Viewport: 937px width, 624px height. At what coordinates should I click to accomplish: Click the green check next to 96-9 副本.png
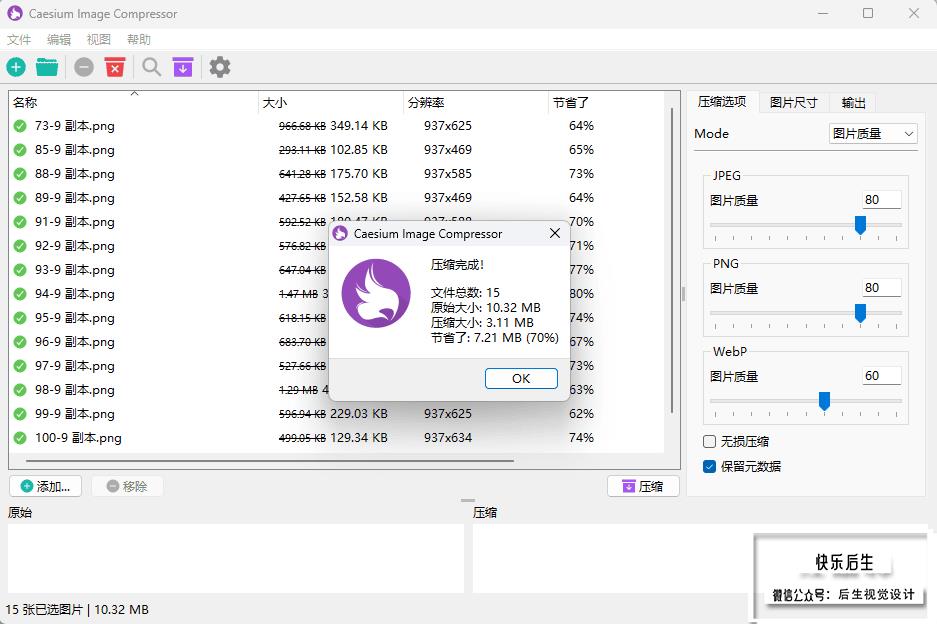pyautogui.click(x=20, y=342)
